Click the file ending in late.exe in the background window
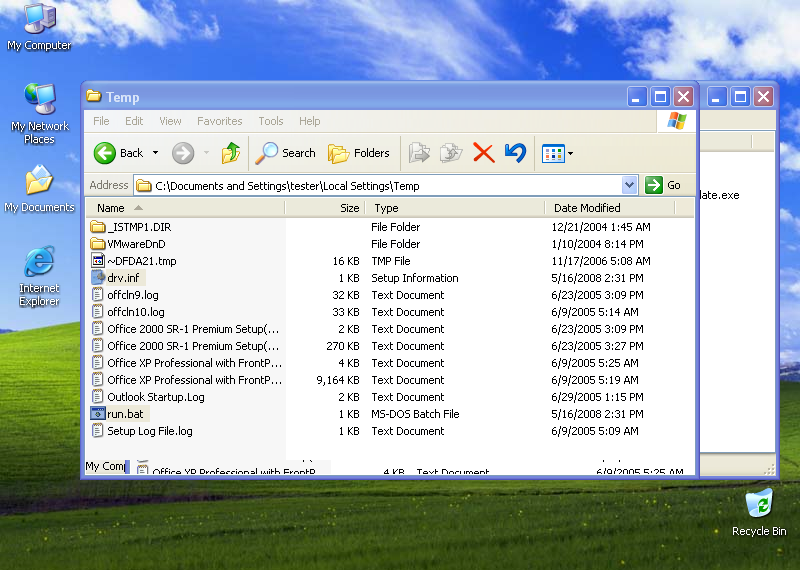Screen dimensions: 800x570 [x=719, y=195]
